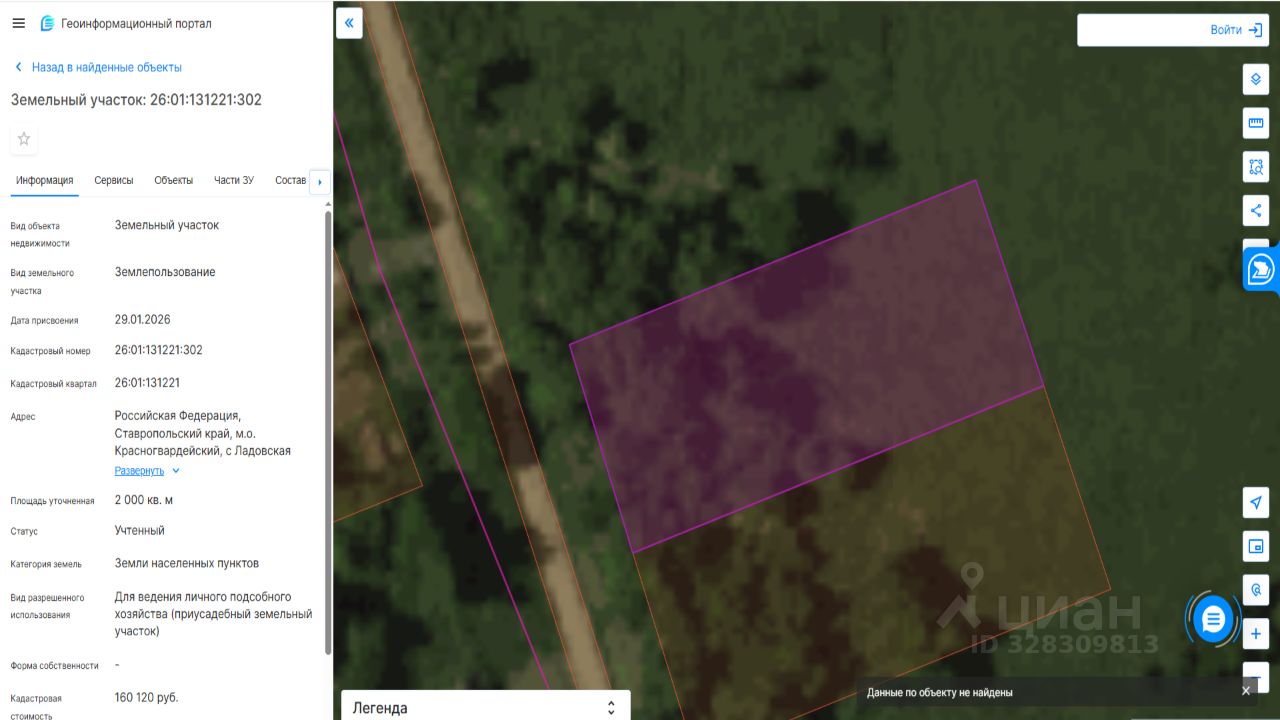This screenshot has height=720, width=1280.
Task: Go back via Назад в найденные объекты
Action: (x=97, y=67)
